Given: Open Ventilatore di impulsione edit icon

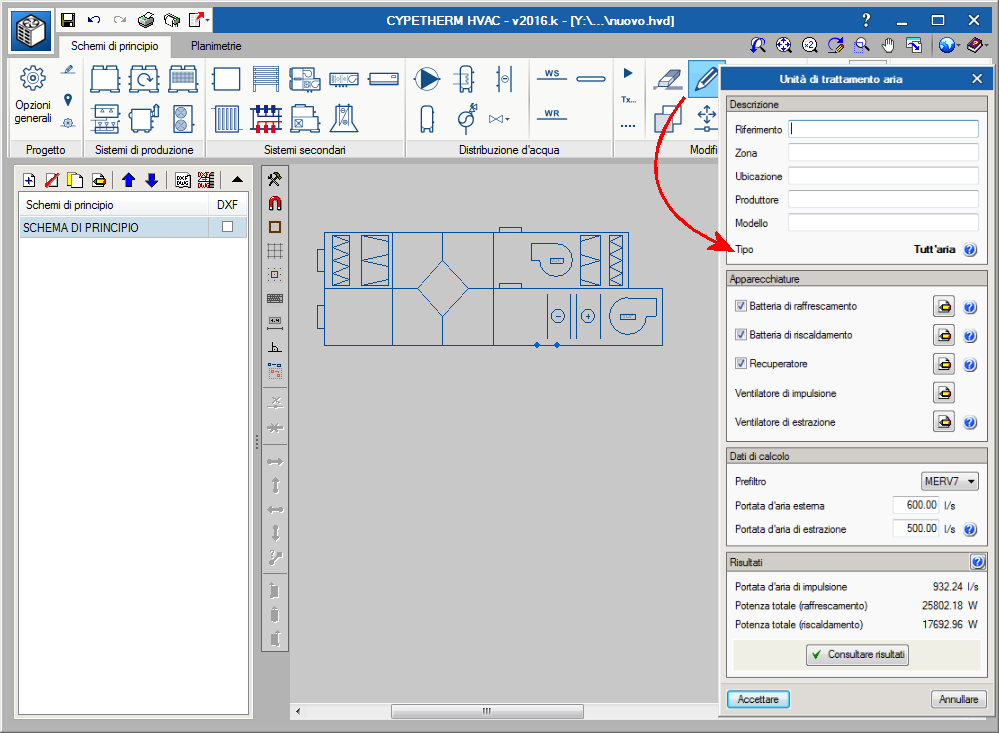Looking at the screenshot, I should point(944,393).
